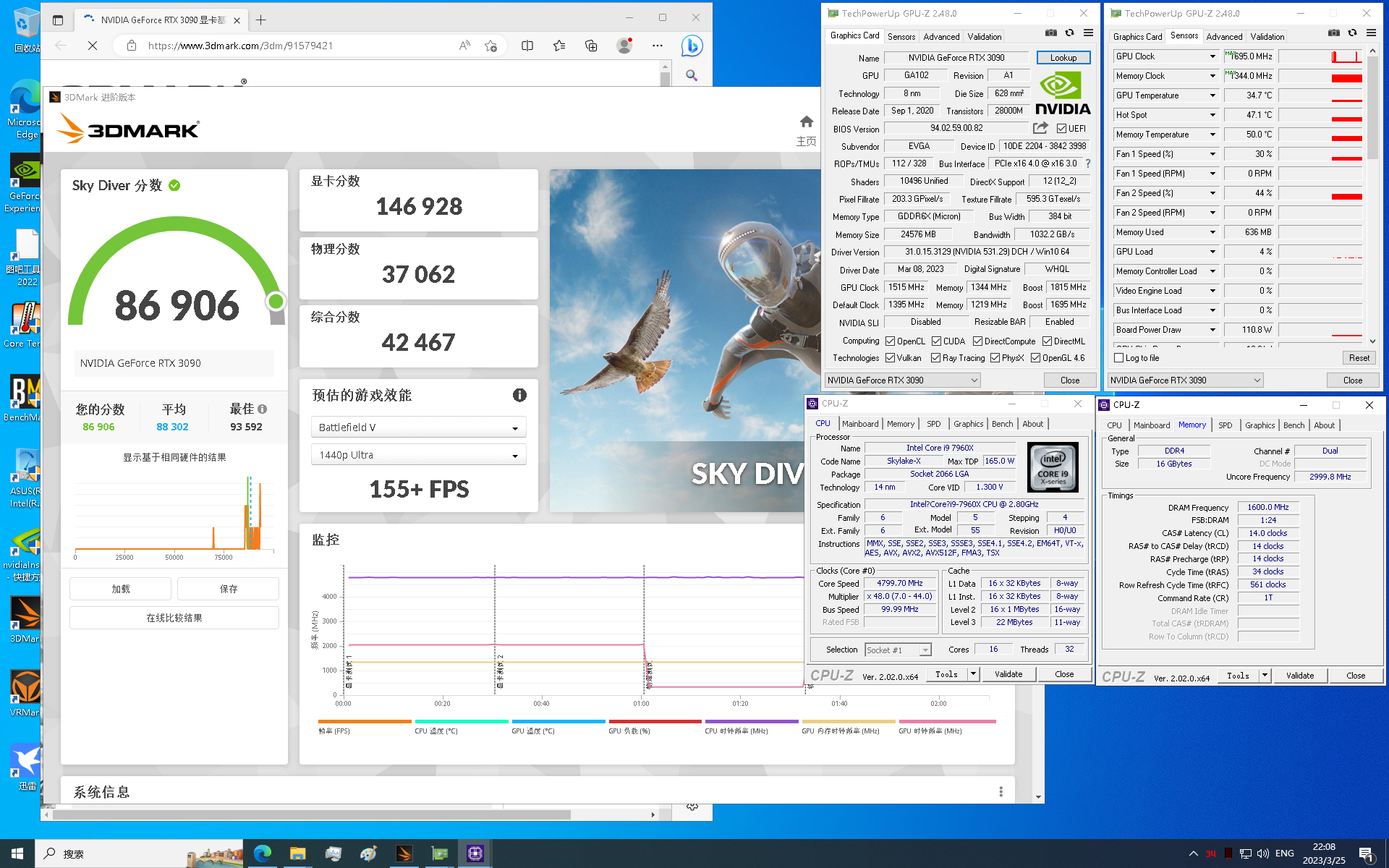Open hamburger menu in GPU-Z Sensors window
Screen dimensions: 1389x868
1371,33
